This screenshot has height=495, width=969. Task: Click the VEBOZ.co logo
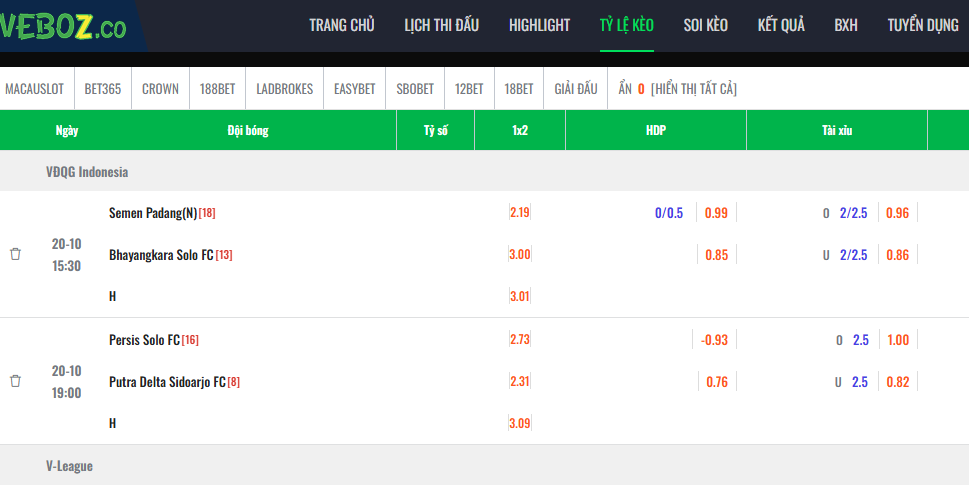tap(64, 26)
